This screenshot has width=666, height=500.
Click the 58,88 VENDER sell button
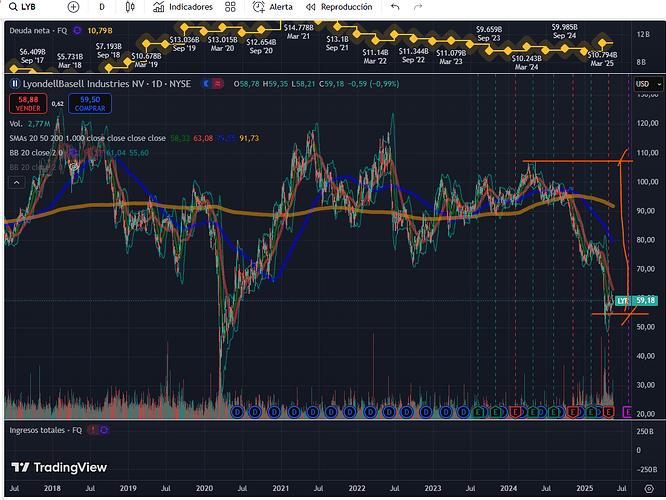click(28, 104)
